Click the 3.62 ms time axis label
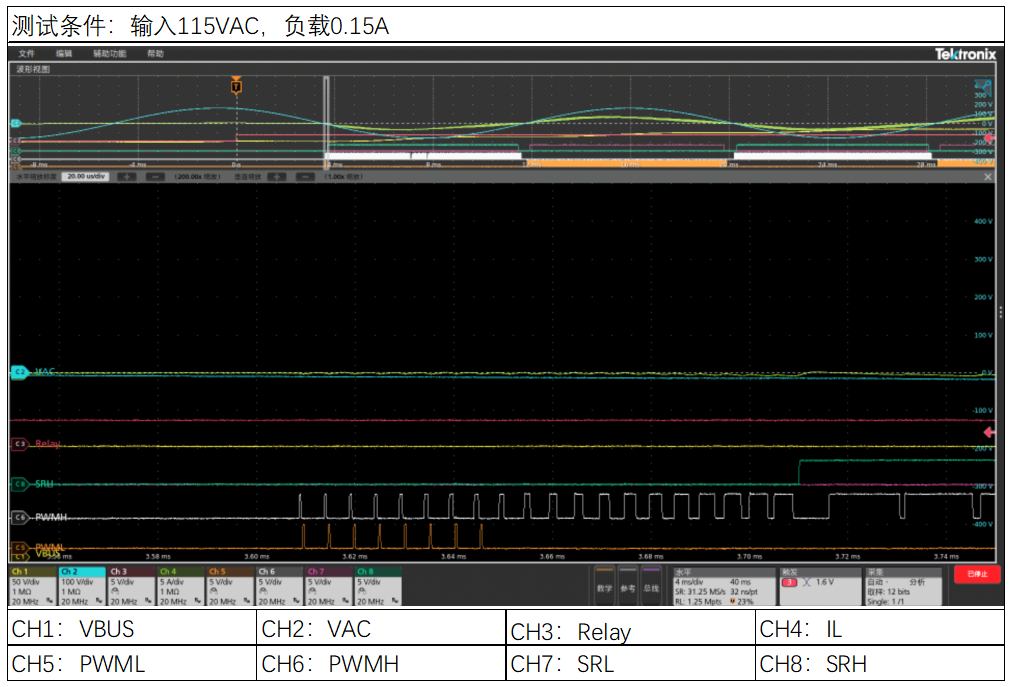Viewport: 1012px width, 687px height. [354, 557]
